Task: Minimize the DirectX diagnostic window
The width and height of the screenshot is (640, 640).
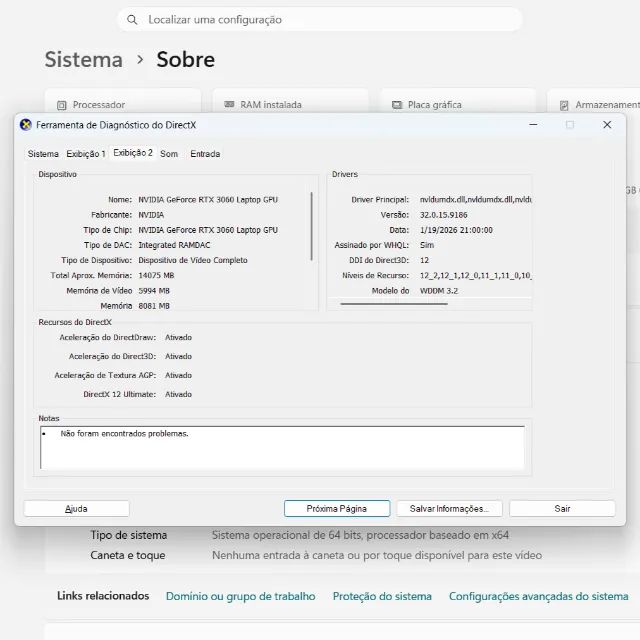Action: point(533,124)
